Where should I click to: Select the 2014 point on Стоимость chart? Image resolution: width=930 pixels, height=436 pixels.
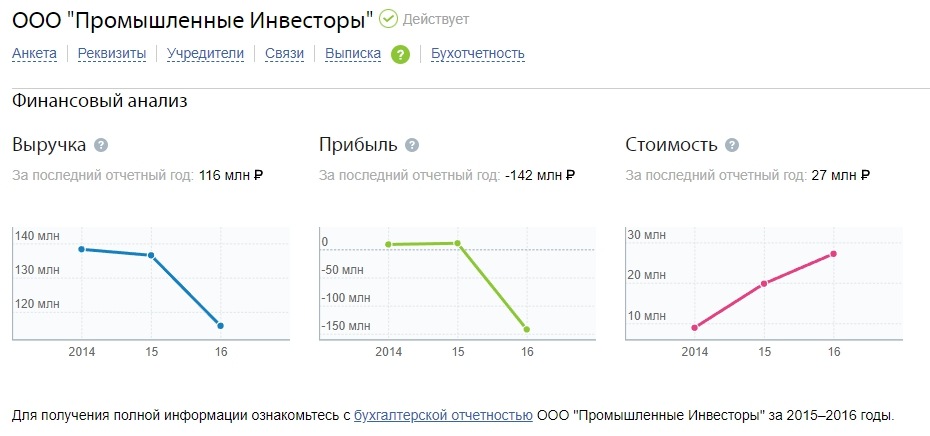click(x=695, y=327)
